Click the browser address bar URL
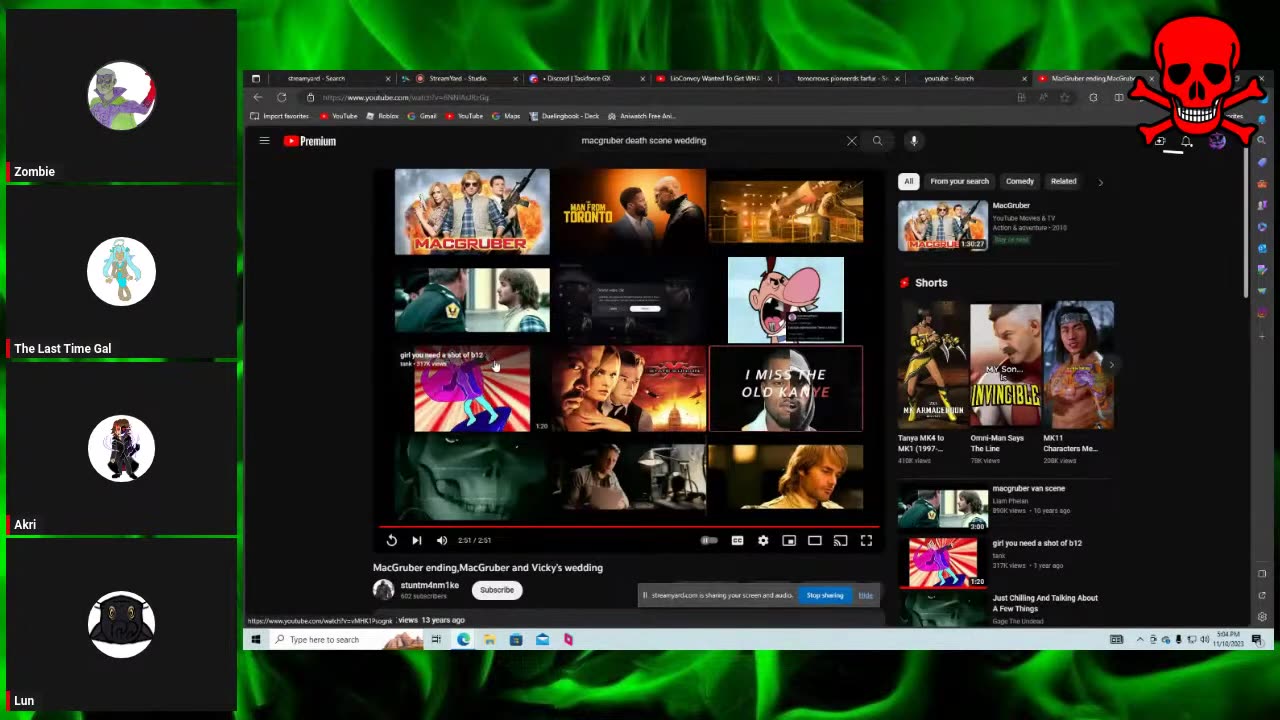1280x720 pixels. [405, 97]
